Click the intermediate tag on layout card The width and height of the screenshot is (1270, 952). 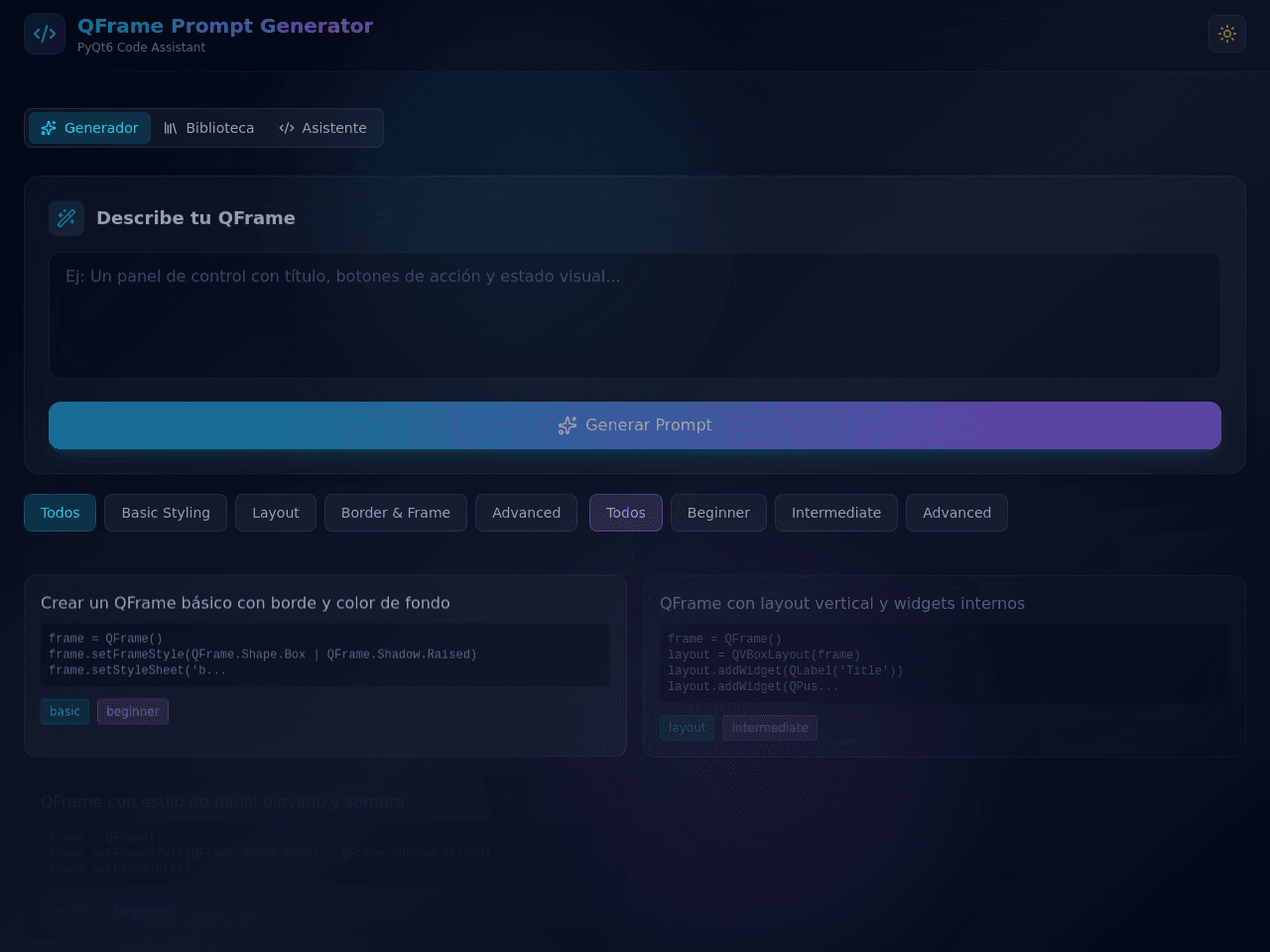(x=770, y=728)
